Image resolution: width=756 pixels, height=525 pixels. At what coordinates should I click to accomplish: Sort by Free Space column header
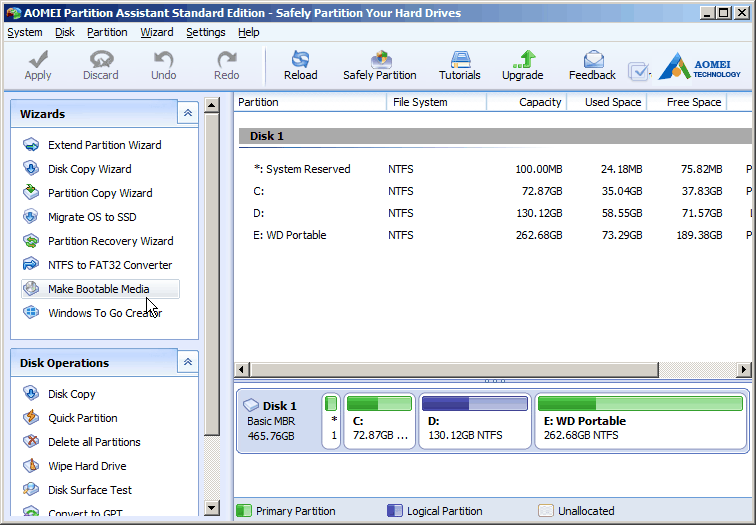(x=687, y=102)
